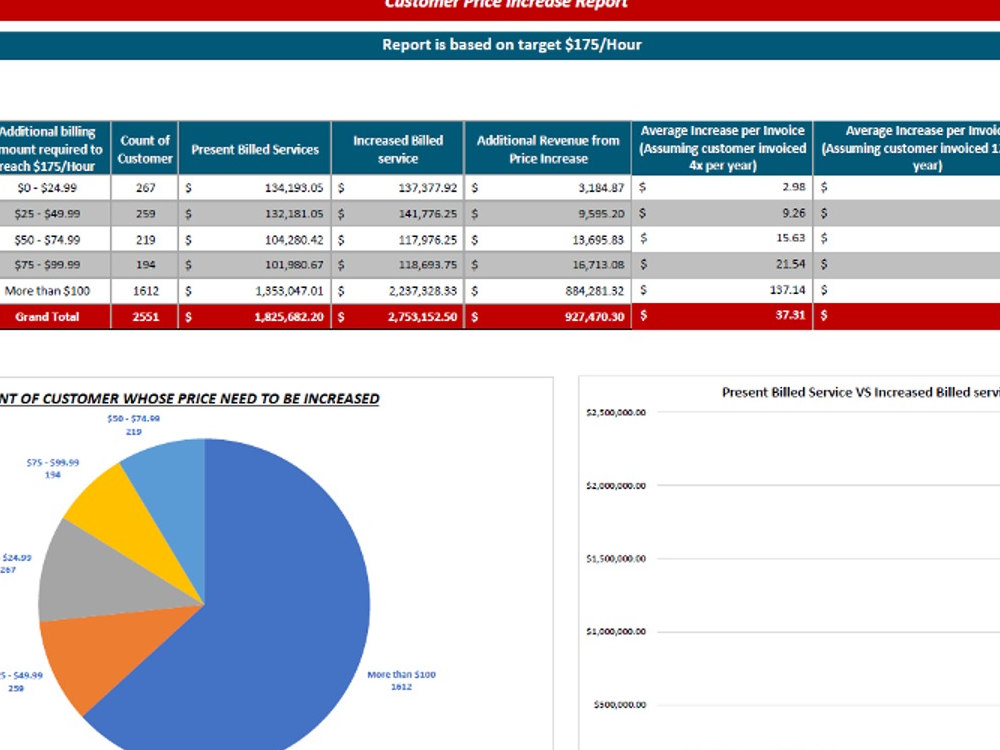The width and height of the screenshot is (1000, 750).
Task: Select the 'Increased Billed service' column header
Action: point(398,149)
